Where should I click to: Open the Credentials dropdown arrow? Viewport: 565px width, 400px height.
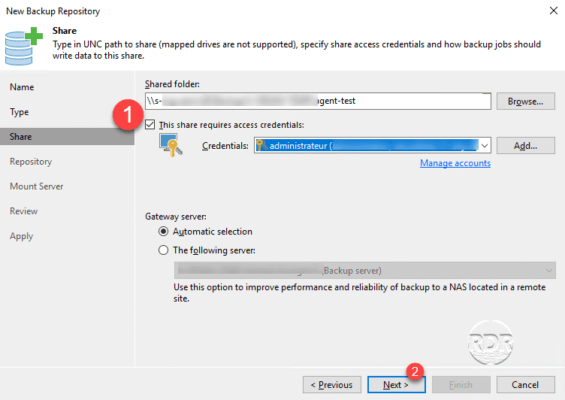[485, 146]
